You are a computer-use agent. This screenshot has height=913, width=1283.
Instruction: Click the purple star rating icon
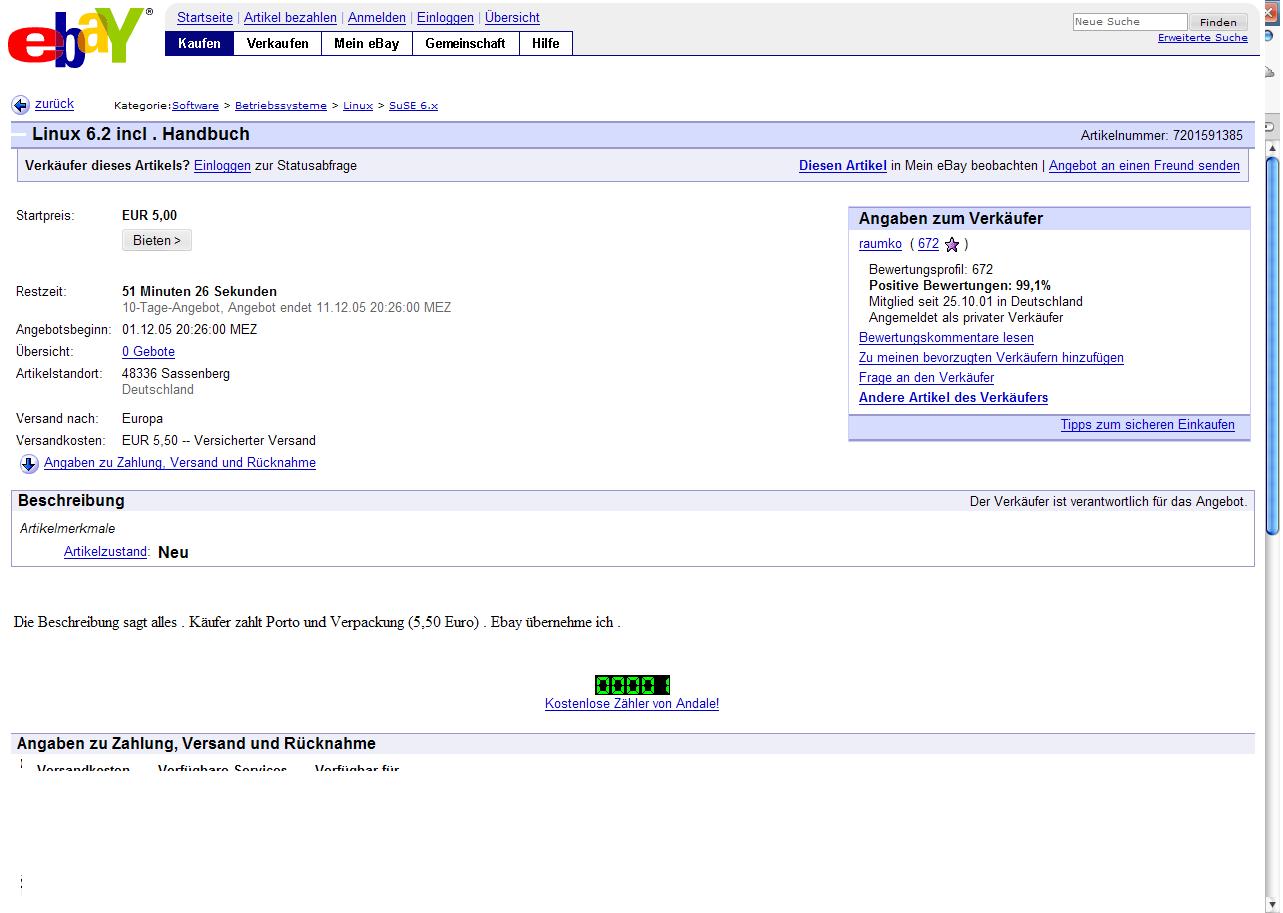[x=952, y=244]
